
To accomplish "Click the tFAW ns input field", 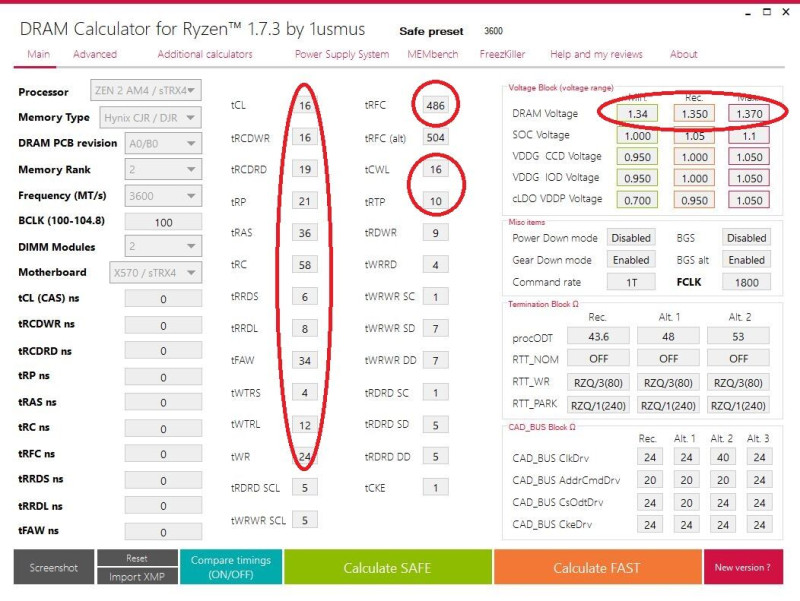I will [163, 532].
